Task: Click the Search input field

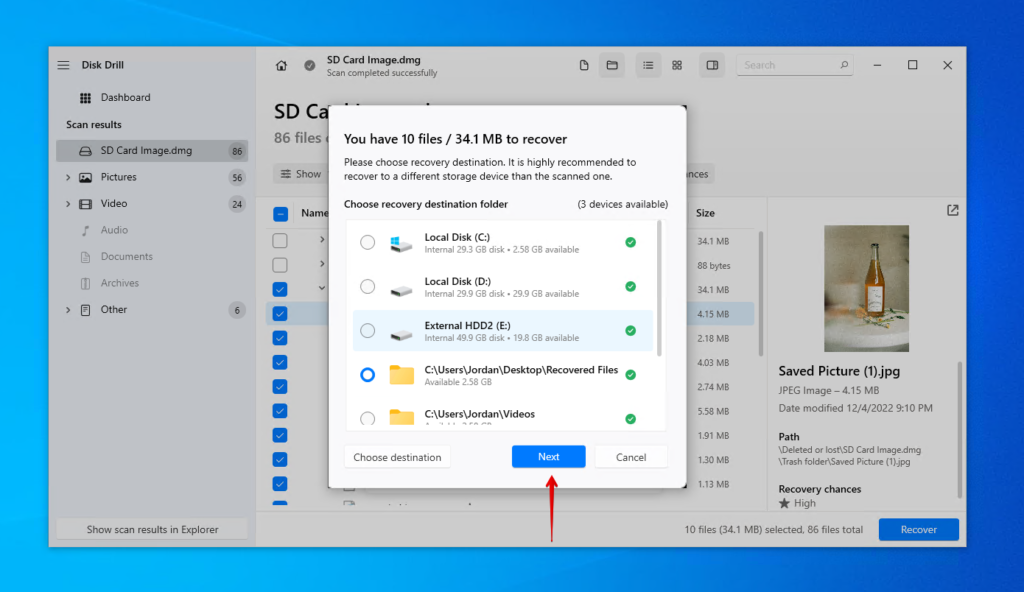Action: pyautogui.click(x=790, y=65)
